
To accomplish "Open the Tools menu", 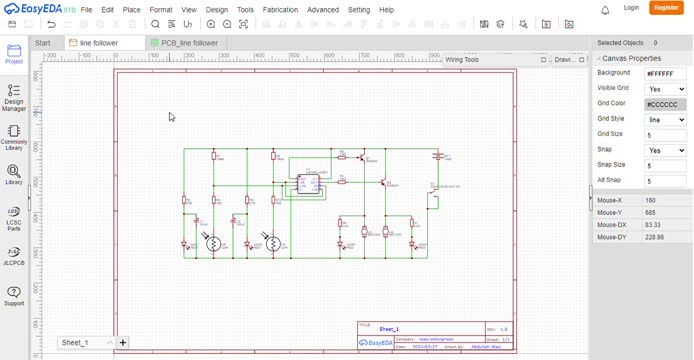I will pyautogui.click(x=245, y=10).
